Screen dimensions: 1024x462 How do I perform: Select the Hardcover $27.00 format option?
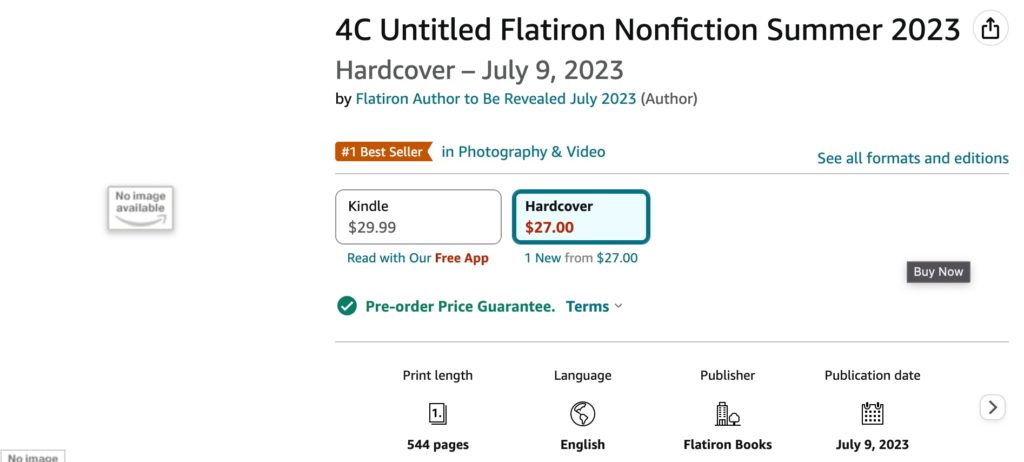click(x=581, y=217)
